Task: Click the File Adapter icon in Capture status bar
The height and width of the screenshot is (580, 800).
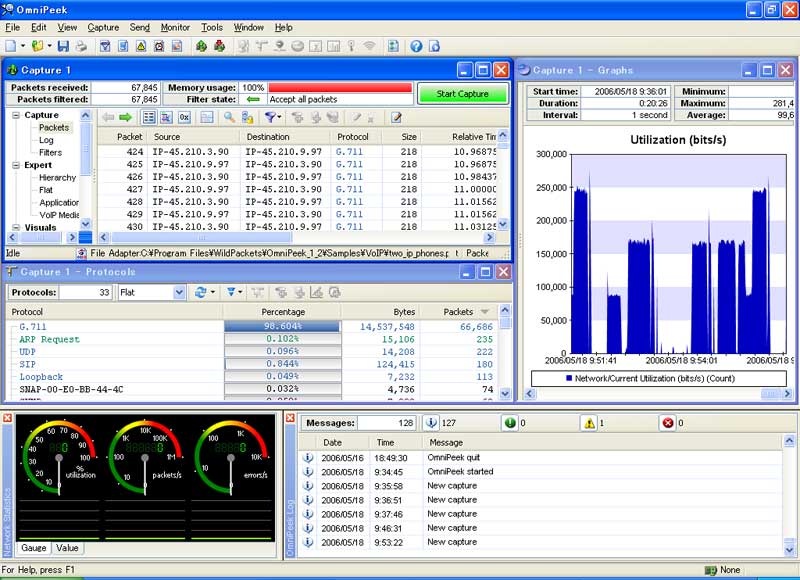Action: (x=82, y=253)
